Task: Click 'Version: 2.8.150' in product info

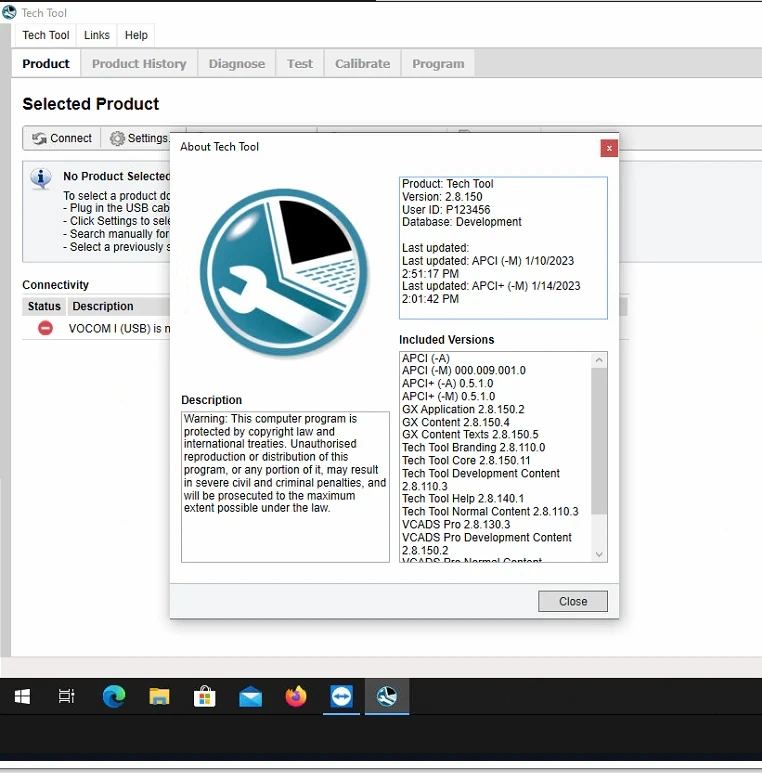Action: pyautogui.click(x=442, y=197)
